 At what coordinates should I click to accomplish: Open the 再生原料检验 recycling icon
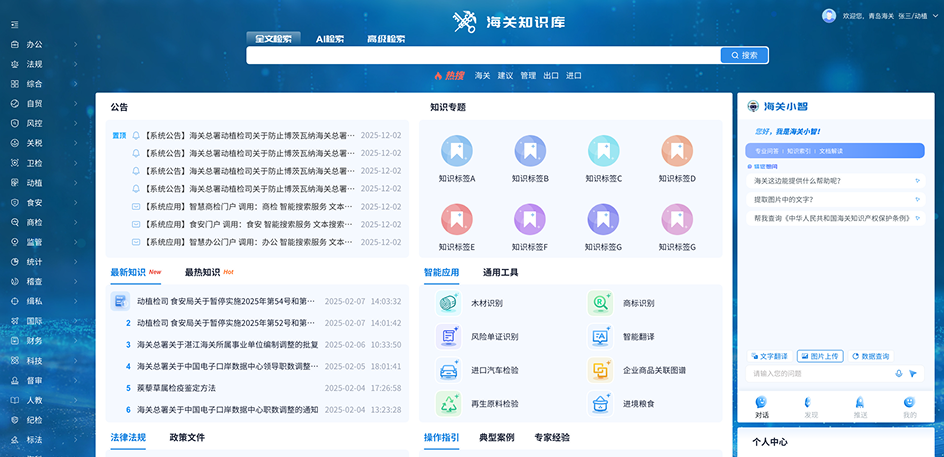point(448,403)
